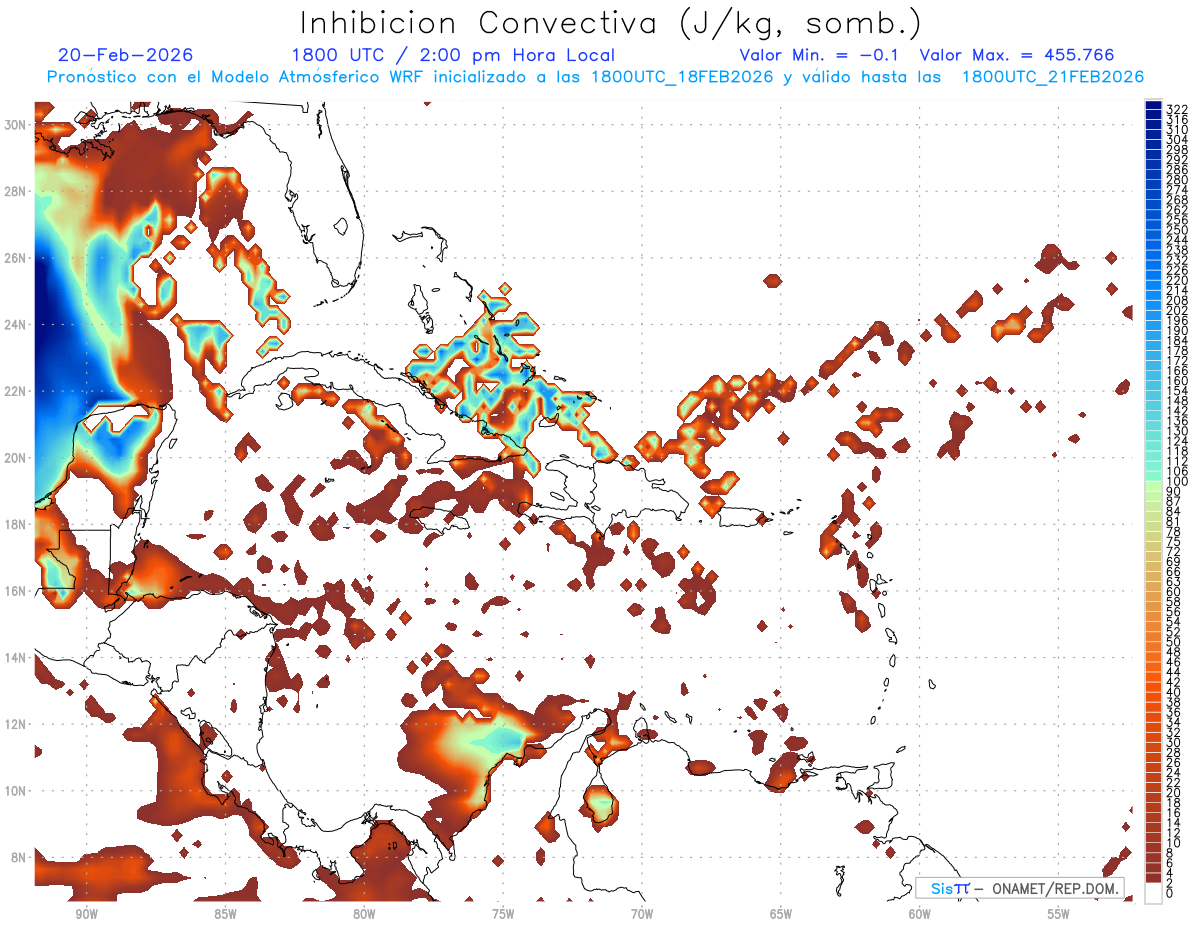The width and height of the screenshot is (1200, 927).
Task: Click the Valor Max. = 455.766 readout
Action: pyautogui.click(x=1017, y=55)
